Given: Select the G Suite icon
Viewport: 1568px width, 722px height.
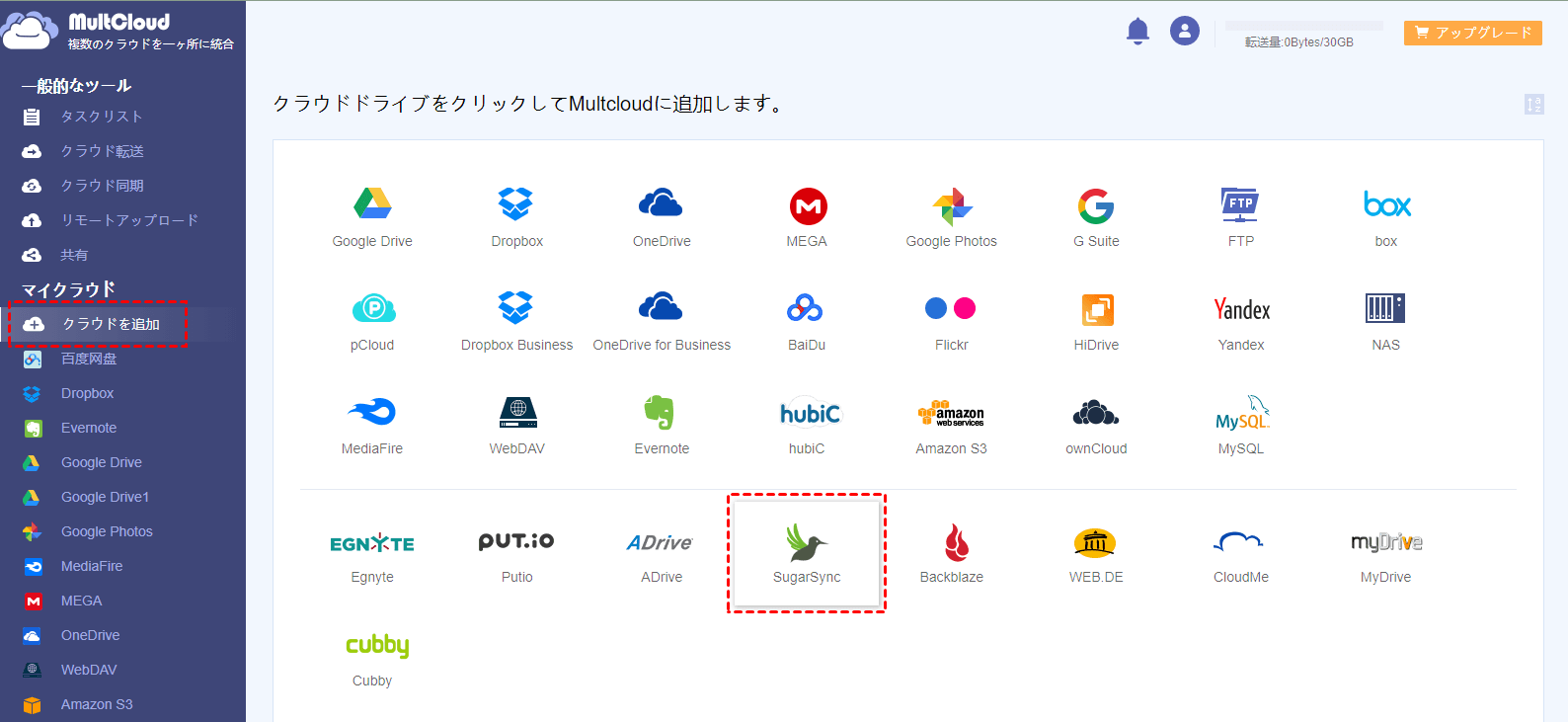Looking at the screenshot, I should (x=1096, y=216).
